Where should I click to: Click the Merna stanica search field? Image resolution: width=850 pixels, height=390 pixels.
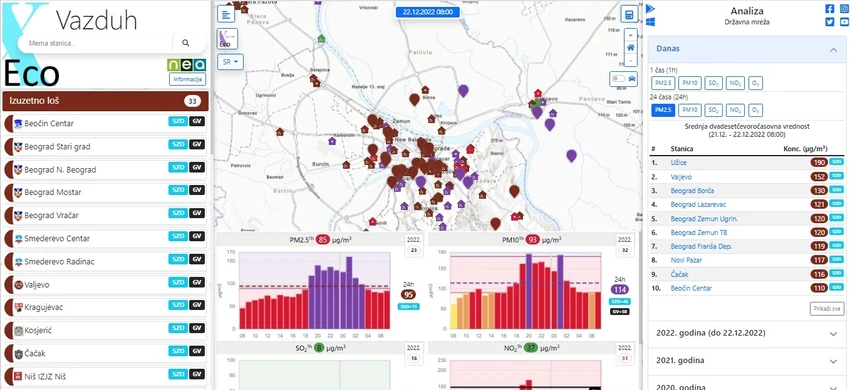click(x=96, y=43)
